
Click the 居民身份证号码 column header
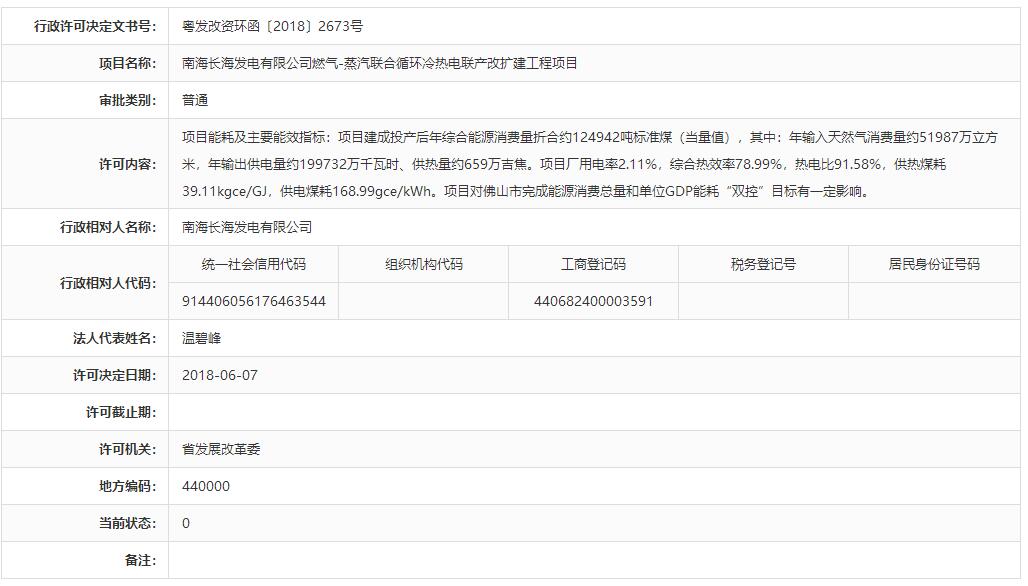click(x=934, y=265)
